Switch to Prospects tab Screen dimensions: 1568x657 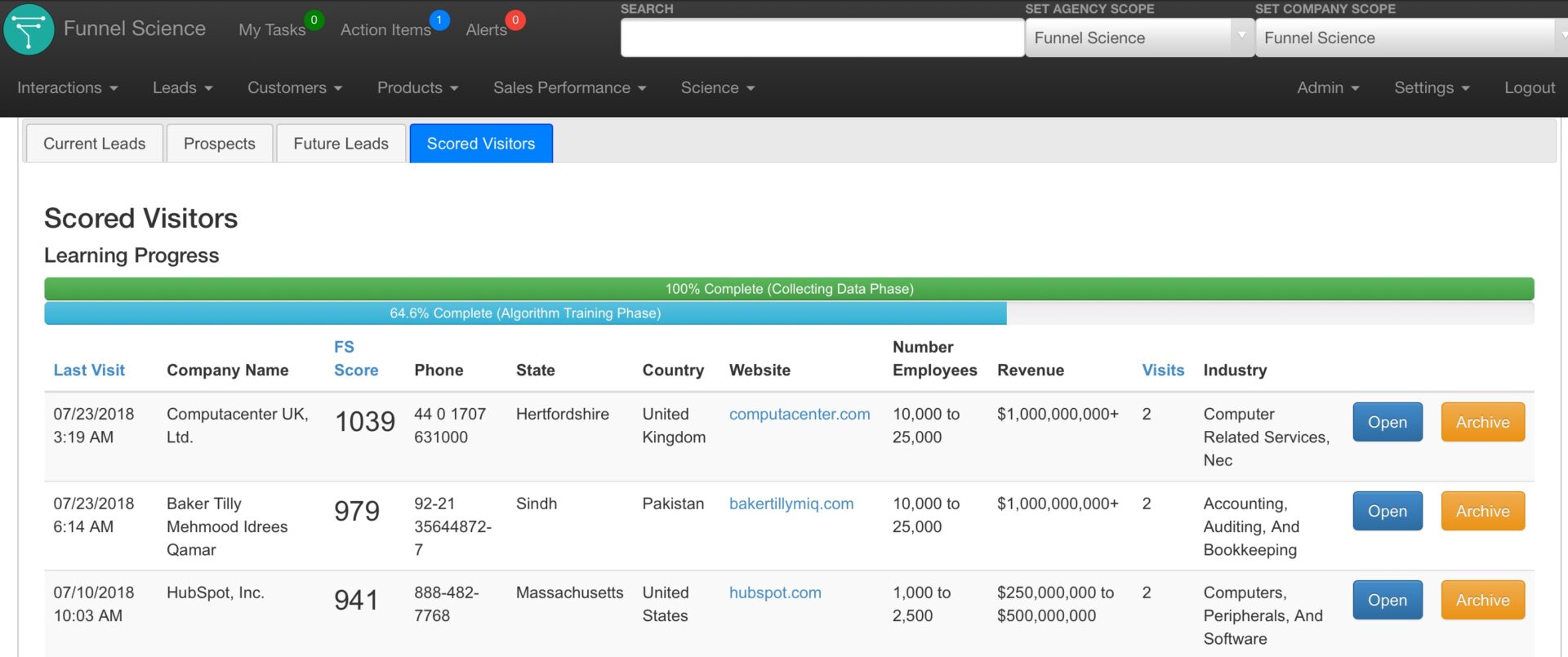(220, 144)
